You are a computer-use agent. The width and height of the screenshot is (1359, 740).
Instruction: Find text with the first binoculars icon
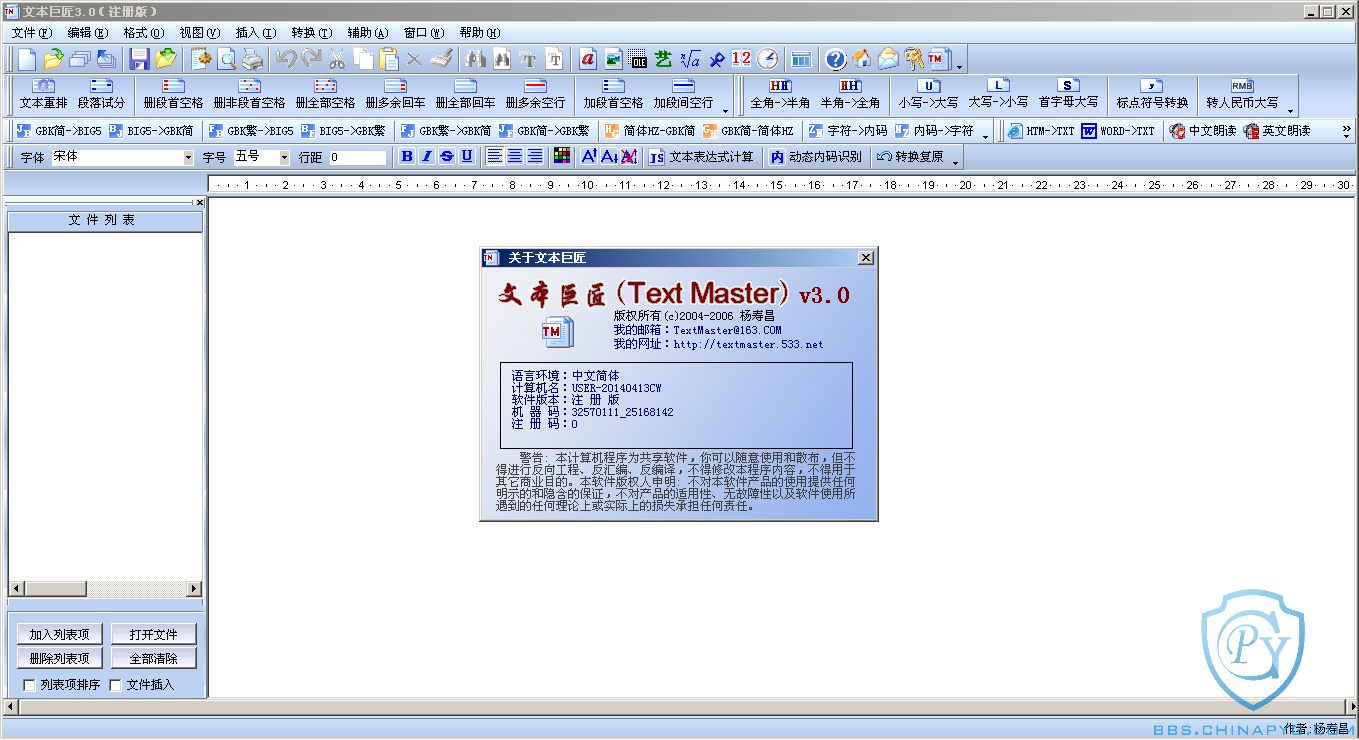point(476,59)
